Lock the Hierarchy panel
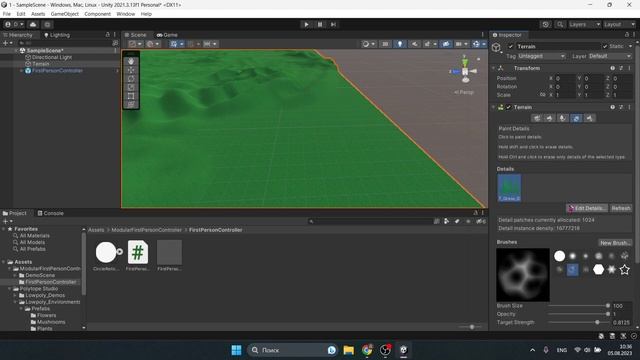The width and height of the screenshot is (640, 360). [108, 35]
